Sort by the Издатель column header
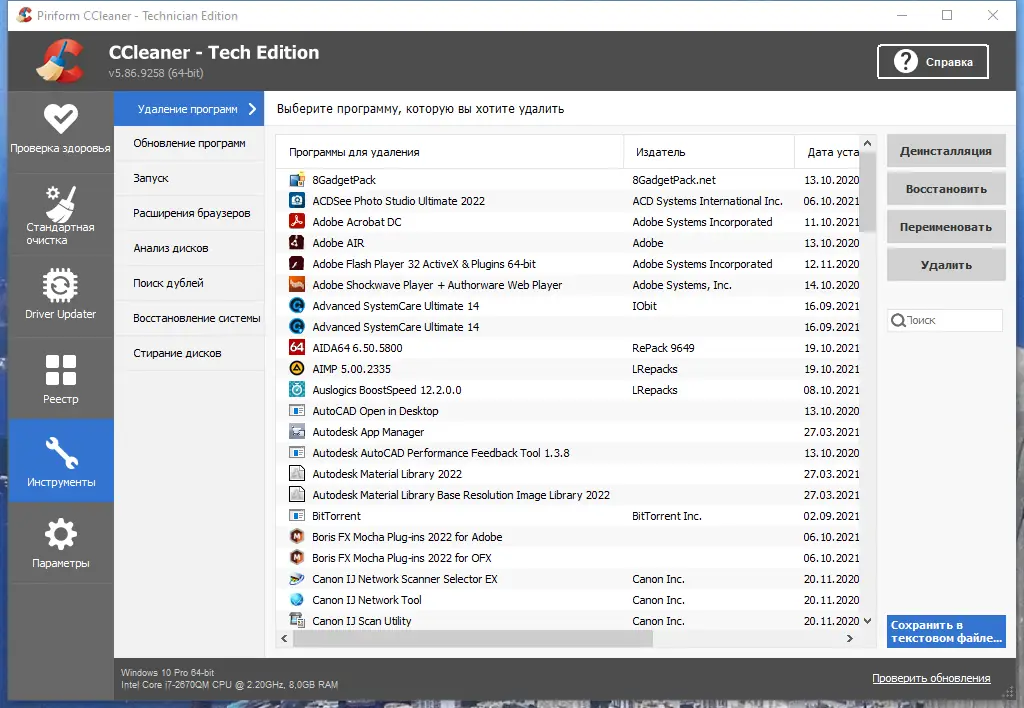1024x708 pixels. coord(659,152)
